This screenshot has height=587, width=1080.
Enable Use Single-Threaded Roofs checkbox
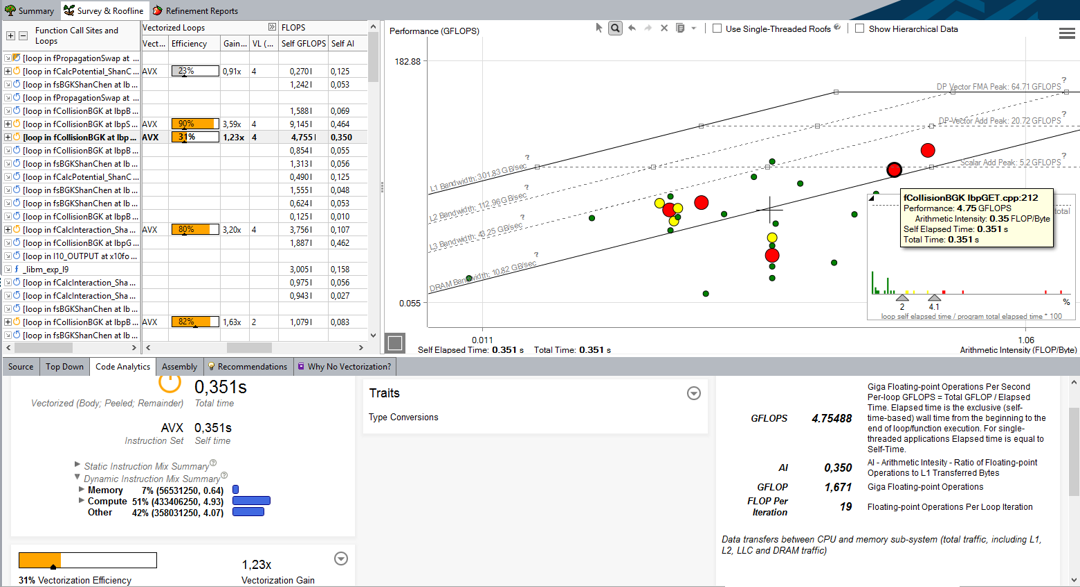pos(717,29)
